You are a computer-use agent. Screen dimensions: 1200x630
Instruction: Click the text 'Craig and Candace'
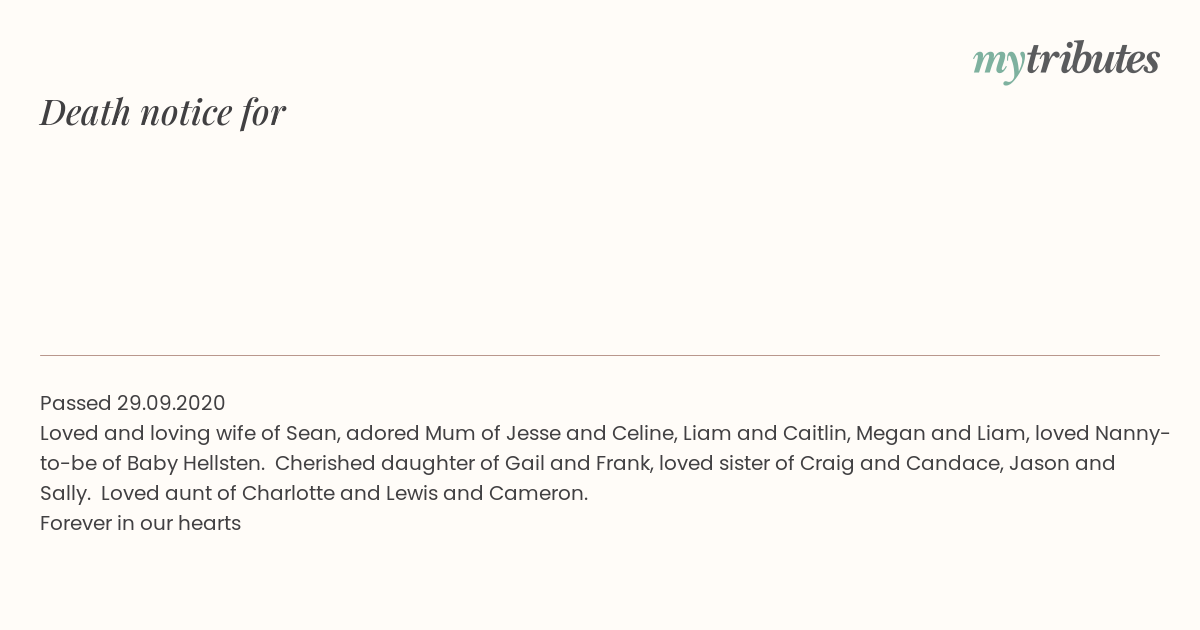click(x=900, y=463)
